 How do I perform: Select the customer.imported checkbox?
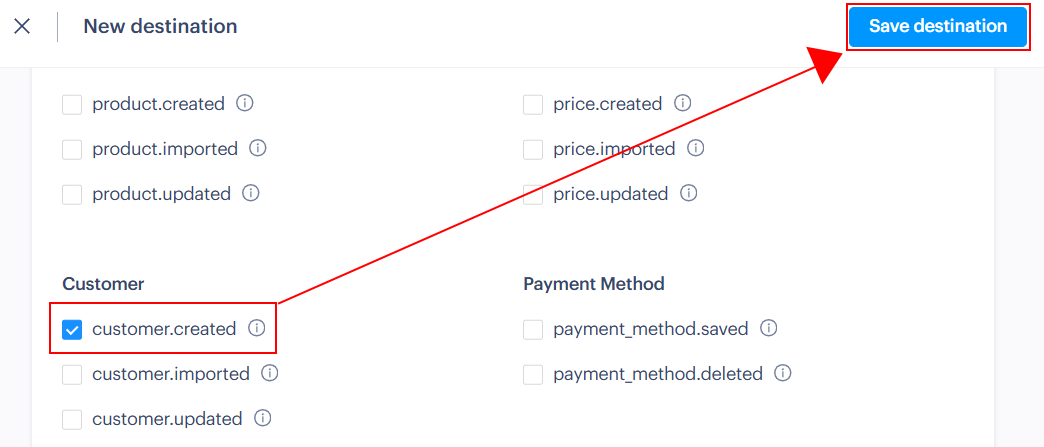72,374
